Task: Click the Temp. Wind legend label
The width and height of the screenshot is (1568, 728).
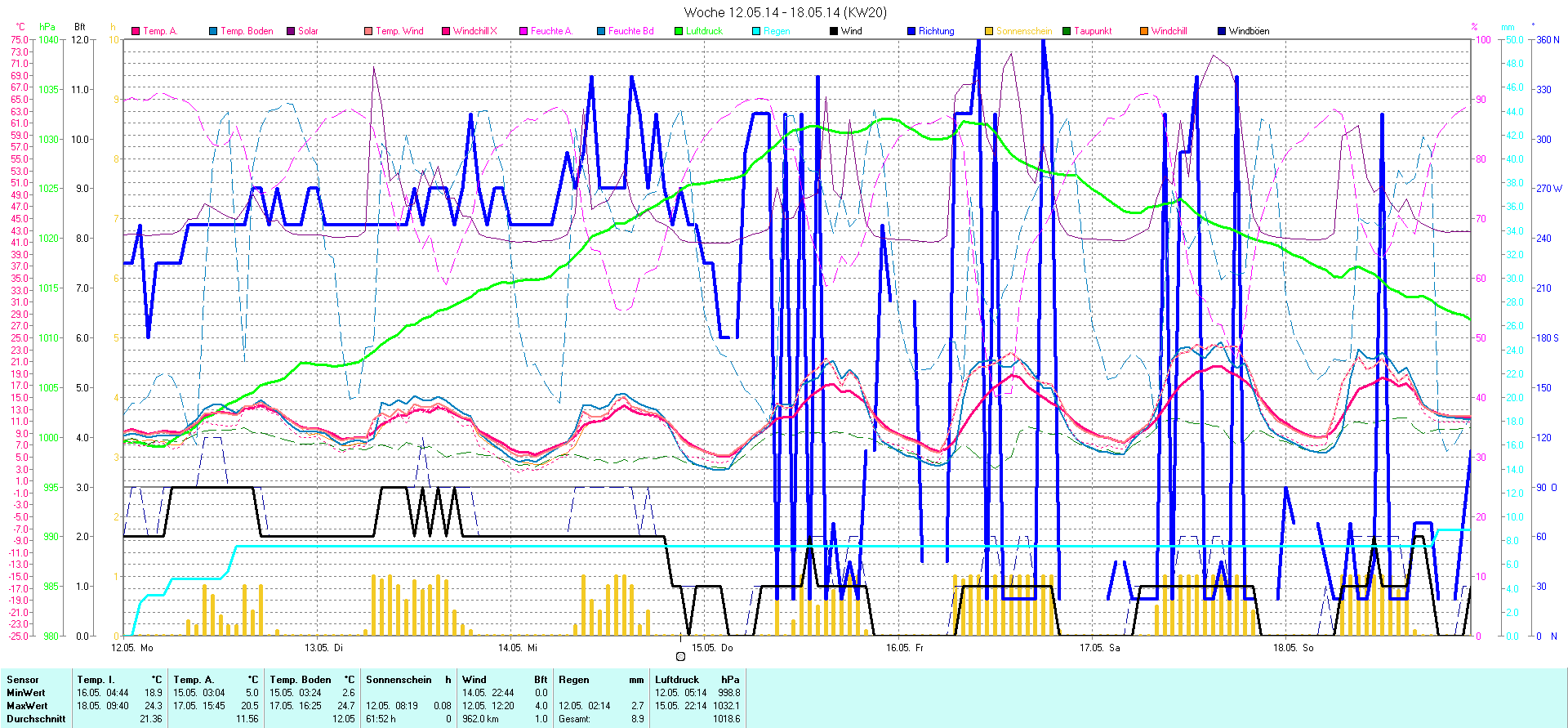Action: [399, 31]
